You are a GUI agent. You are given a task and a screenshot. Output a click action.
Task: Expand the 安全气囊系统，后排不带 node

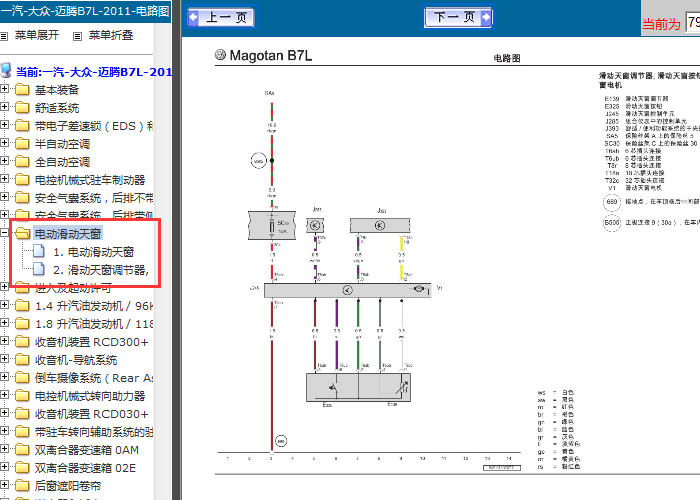point(4,196)
